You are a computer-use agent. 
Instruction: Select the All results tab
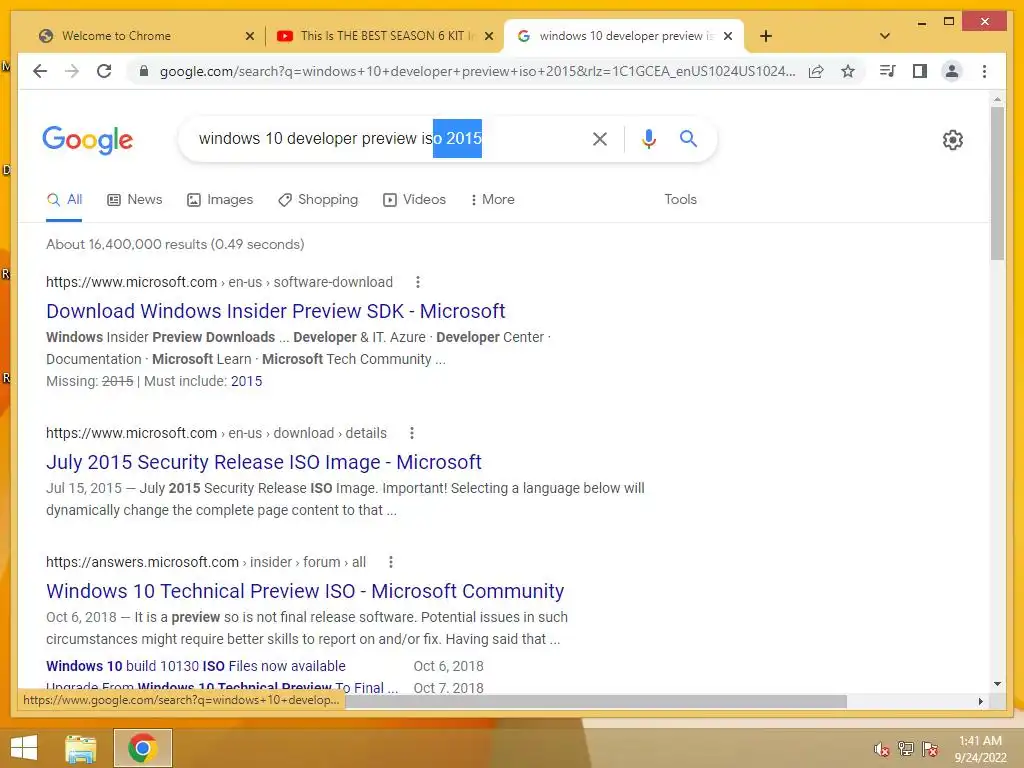tap(64, 200)
